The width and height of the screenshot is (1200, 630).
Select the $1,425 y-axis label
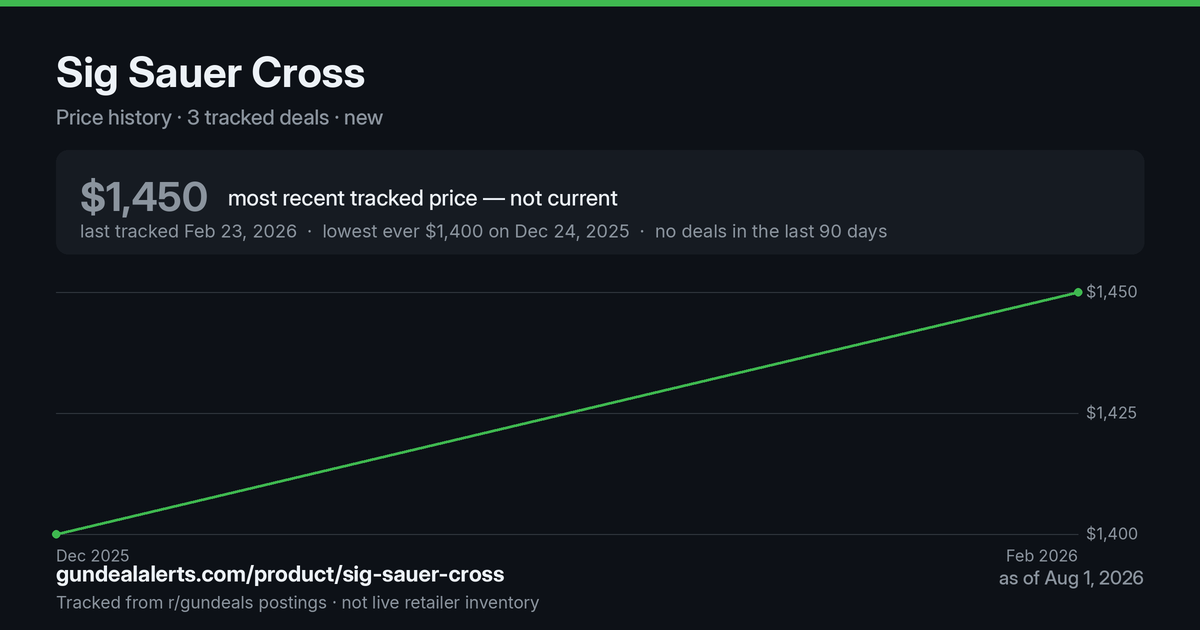(1111, 413)
